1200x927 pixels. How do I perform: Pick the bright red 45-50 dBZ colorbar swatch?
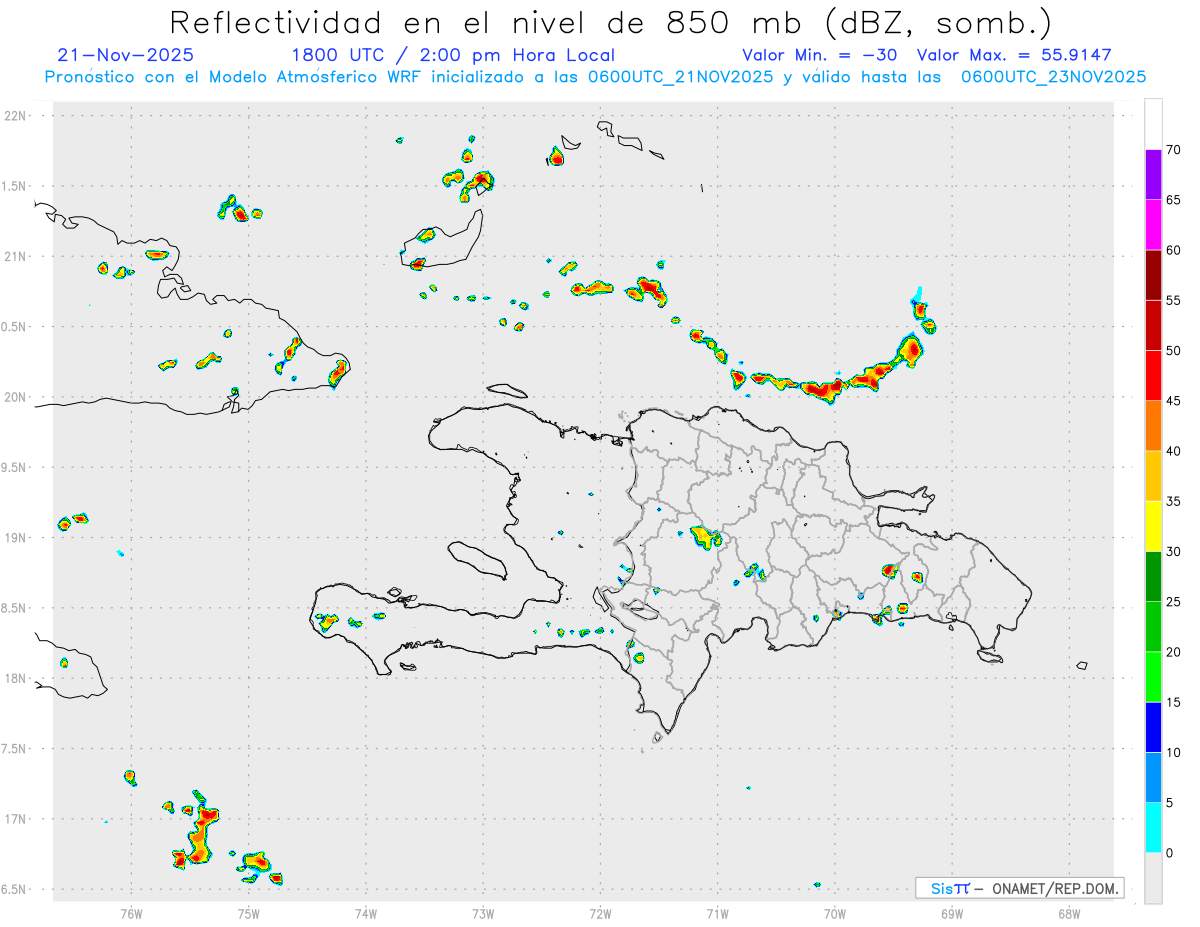pyautogui.click(x=1153, y=375)
